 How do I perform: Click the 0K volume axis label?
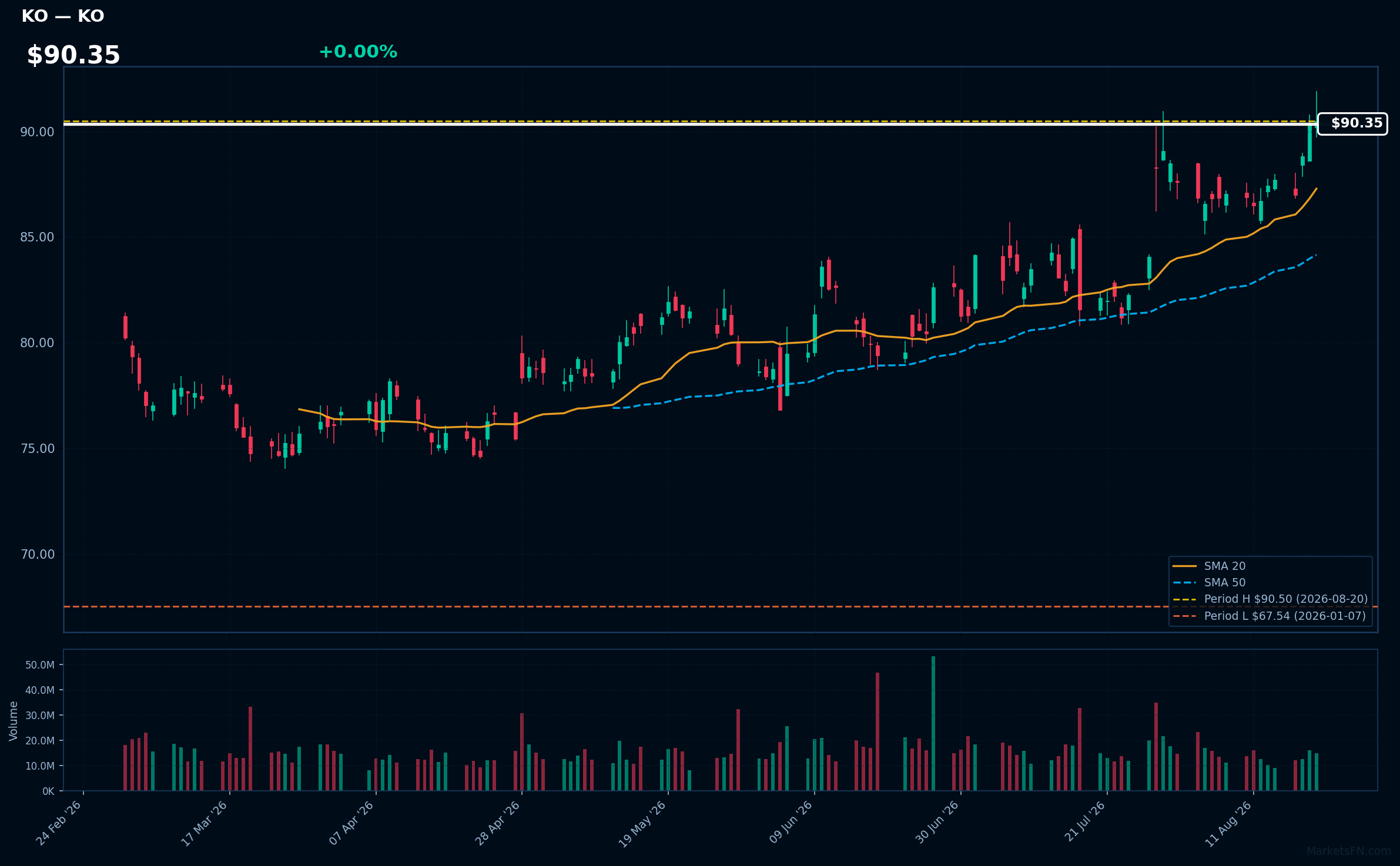[x=48, y=791]
